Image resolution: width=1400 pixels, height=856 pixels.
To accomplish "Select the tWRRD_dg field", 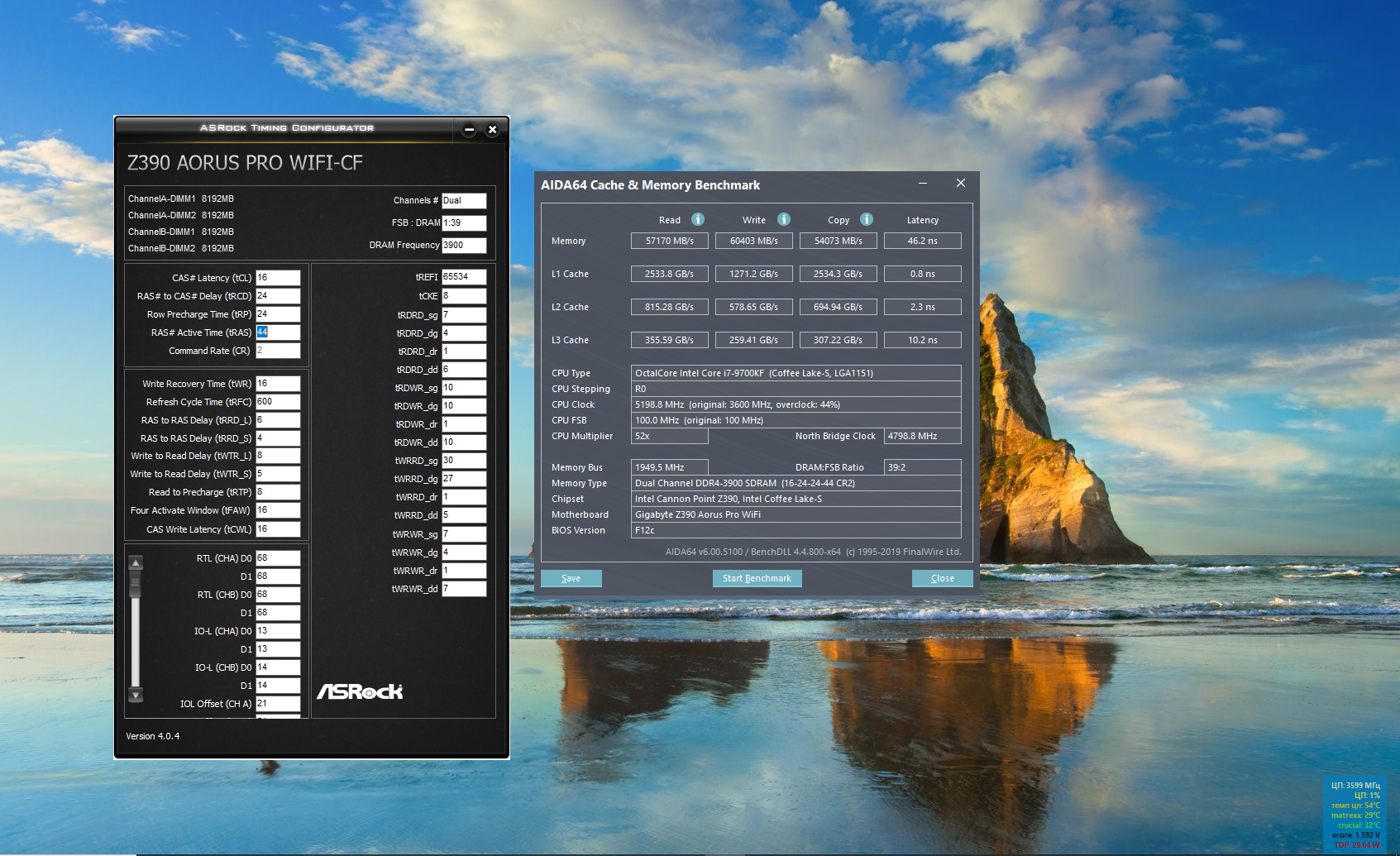I will pos(464,479).
